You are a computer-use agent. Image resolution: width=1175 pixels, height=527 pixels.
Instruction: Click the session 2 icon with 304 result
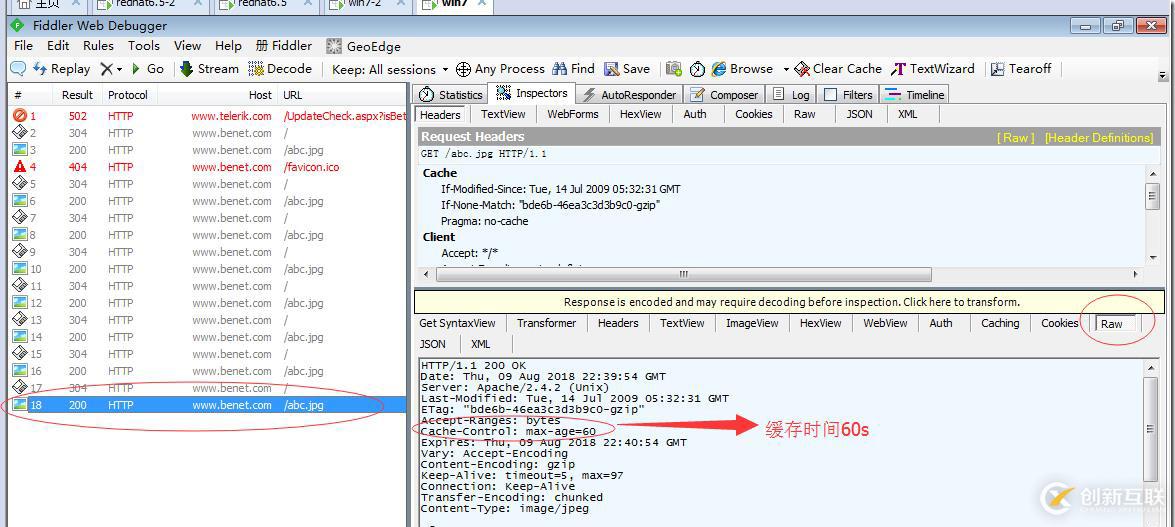tap(20, 133)
